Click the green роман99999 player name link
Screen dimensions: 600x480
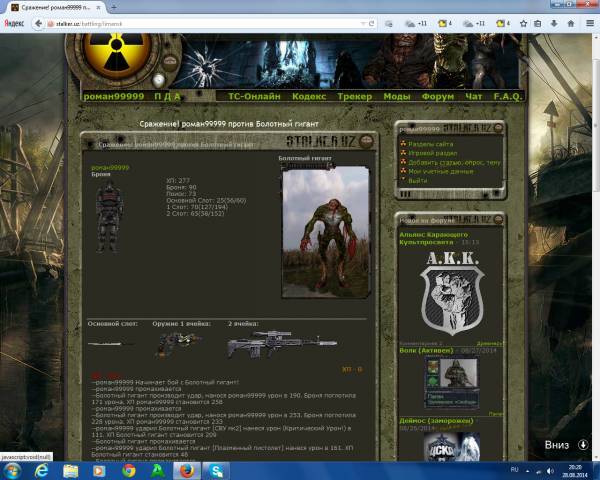pos(110,168)
